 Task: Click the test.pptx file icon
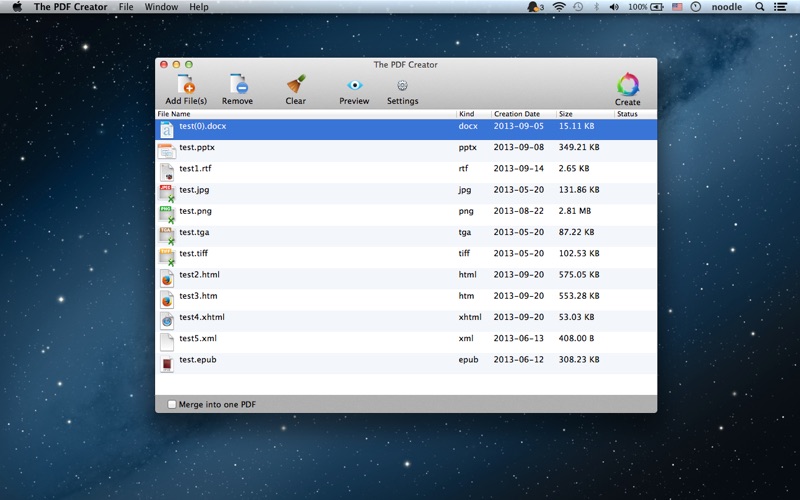(166, 151)
